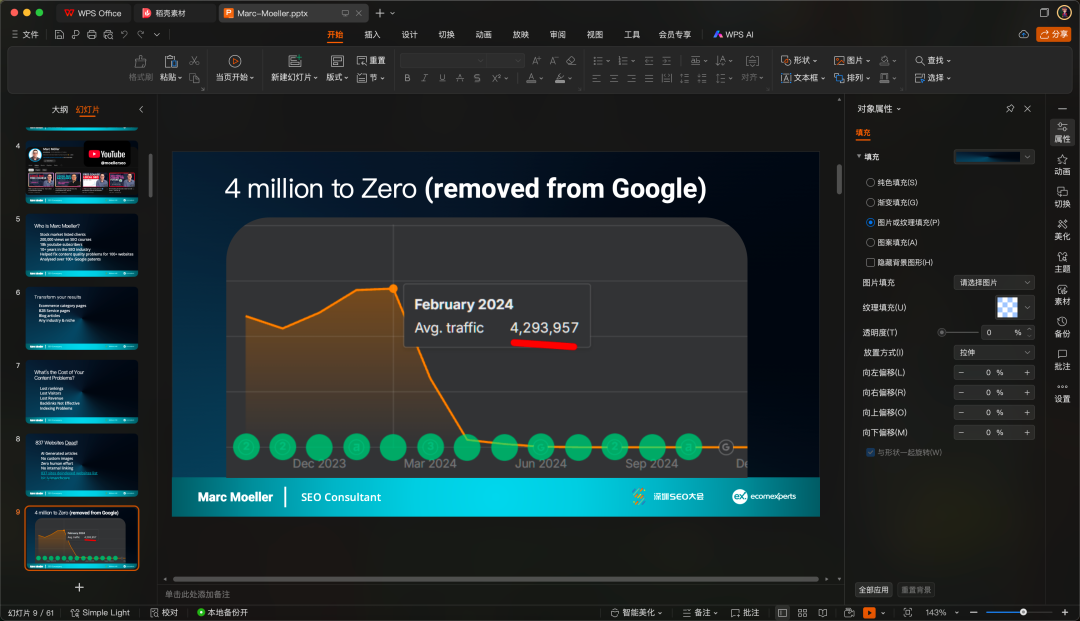Toggle italic formatting I

pyautogui.click(x=424, y=78)
